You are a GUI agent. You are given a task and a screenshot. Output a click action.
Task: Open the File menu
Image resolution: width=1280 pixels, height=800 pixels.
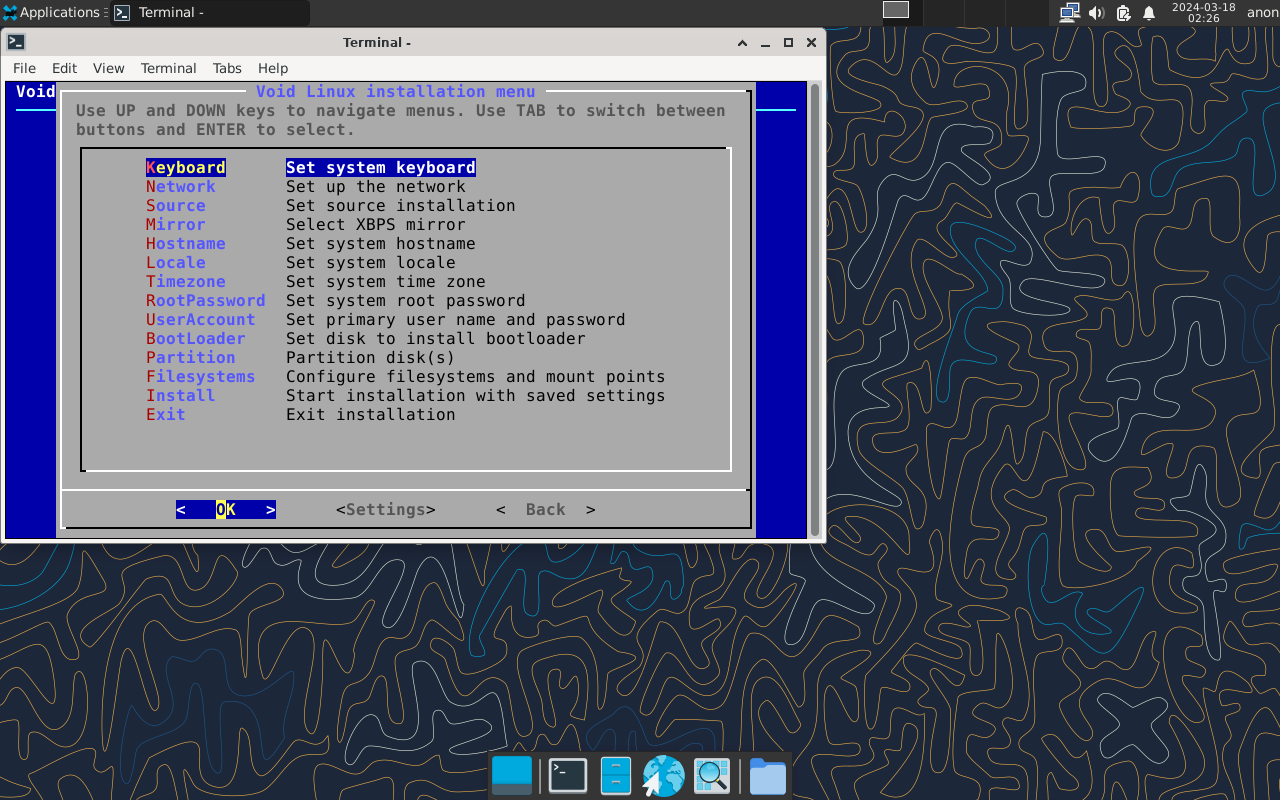click(24, 68)
